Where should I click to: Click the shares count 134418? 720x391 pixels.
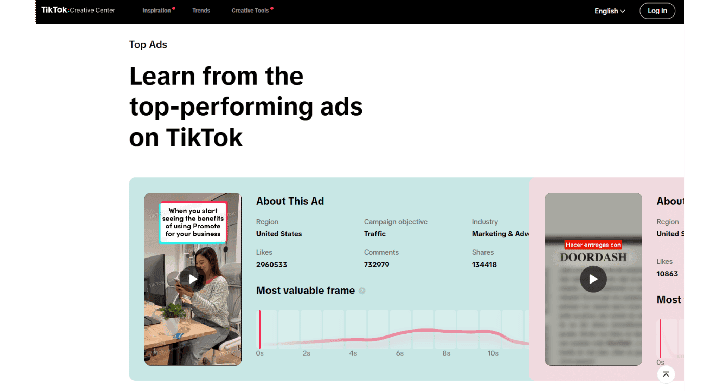(x=484, y=264)
